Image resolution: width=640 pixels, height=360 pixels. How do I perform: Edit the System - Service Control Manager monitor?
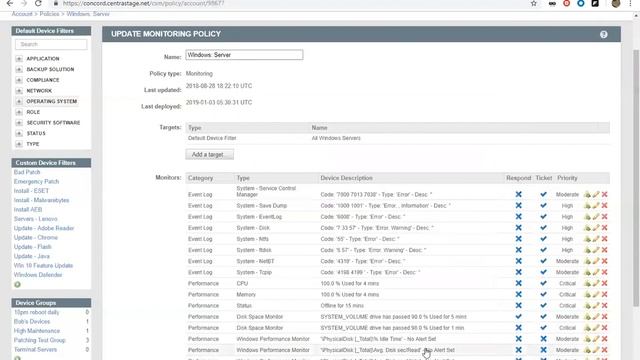click(596, 194)
